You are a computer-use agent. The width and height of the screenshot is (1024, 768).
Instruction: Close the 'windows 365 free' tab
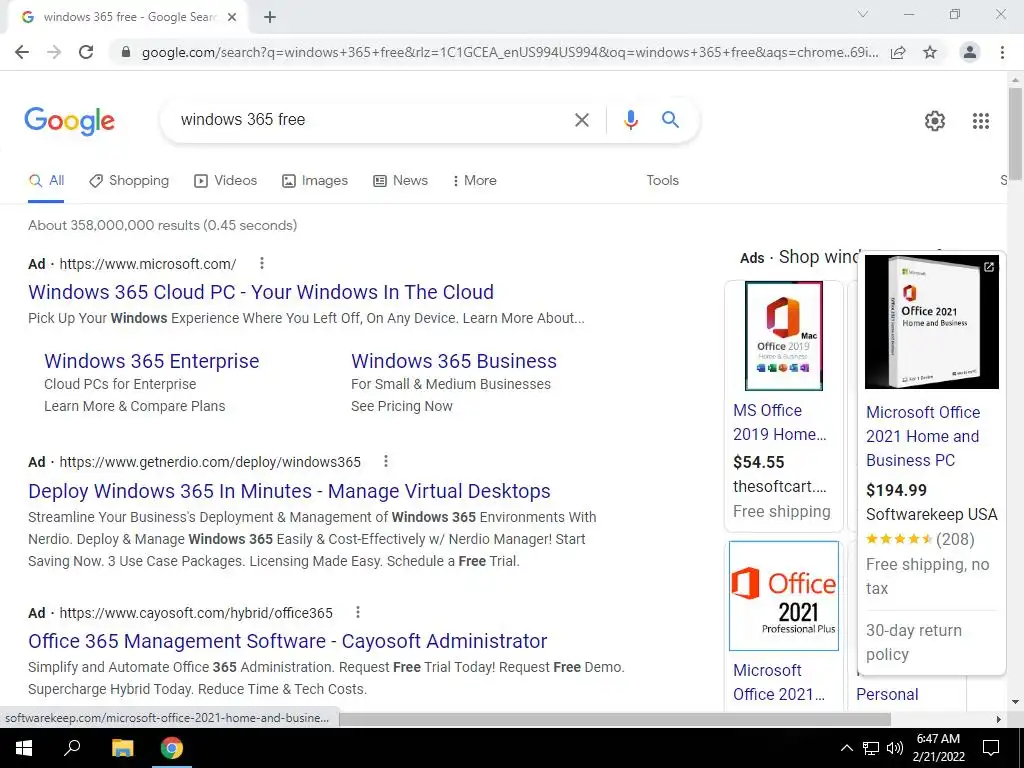pos(232,17)
